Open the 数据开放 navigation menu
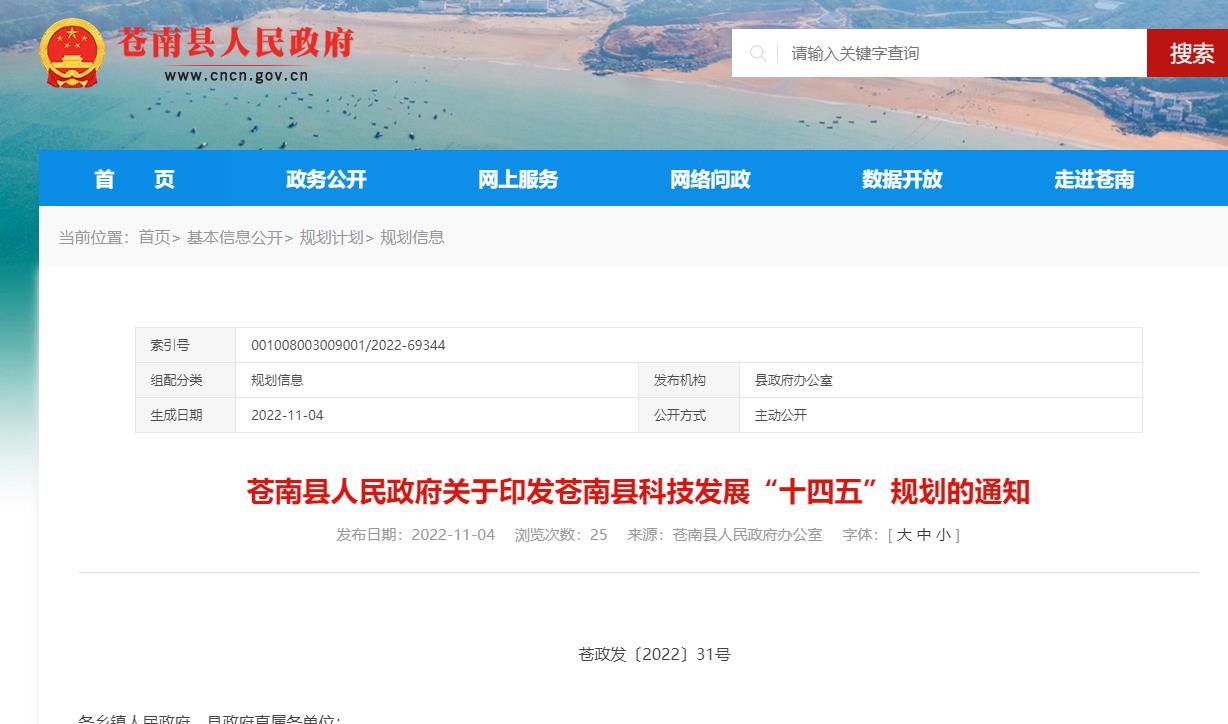This screenshot has height=724, width=1228. click(901, 179)
